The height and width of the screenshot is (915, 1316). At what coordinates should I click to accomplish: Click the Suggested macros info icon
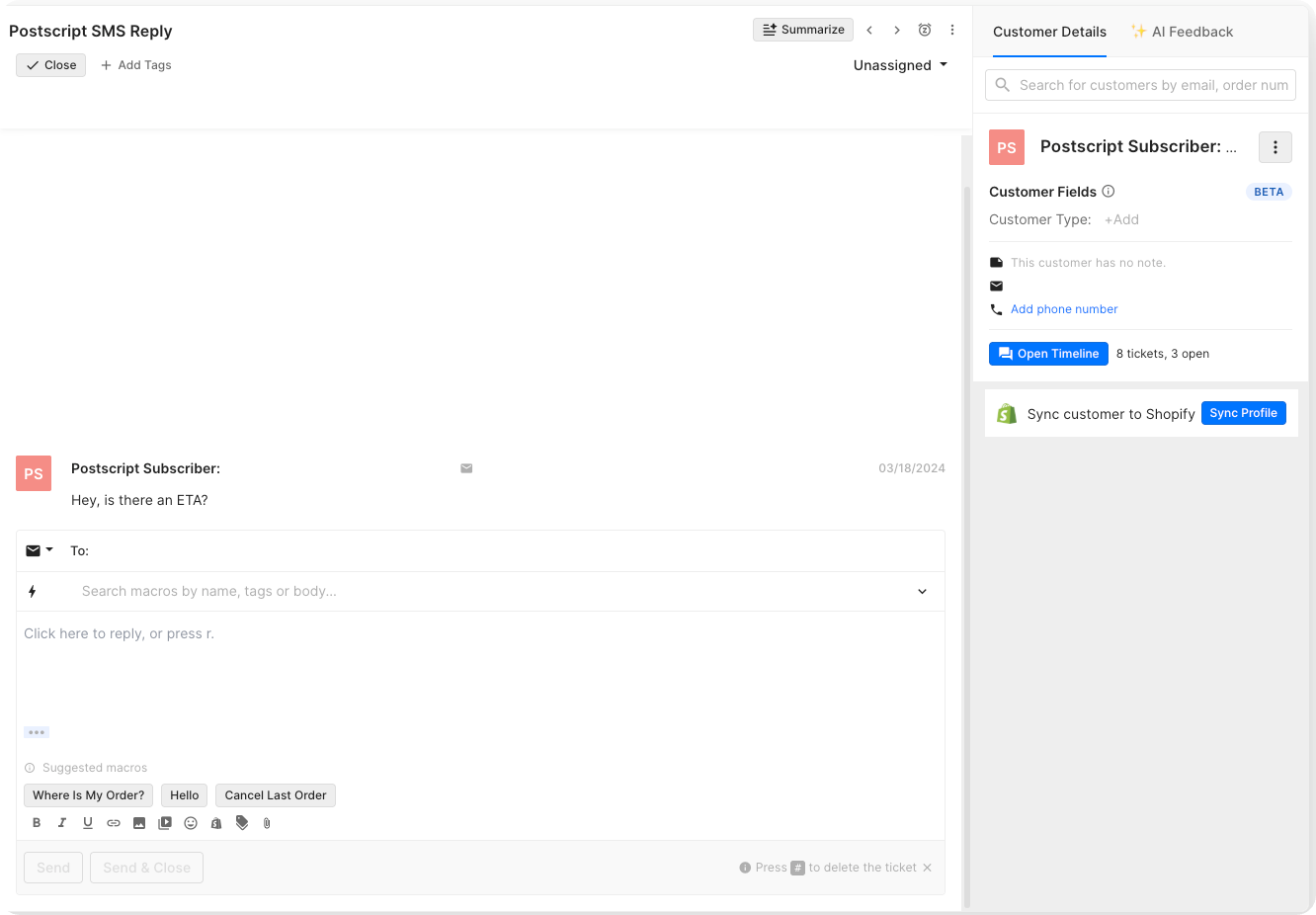click(30, 768)
